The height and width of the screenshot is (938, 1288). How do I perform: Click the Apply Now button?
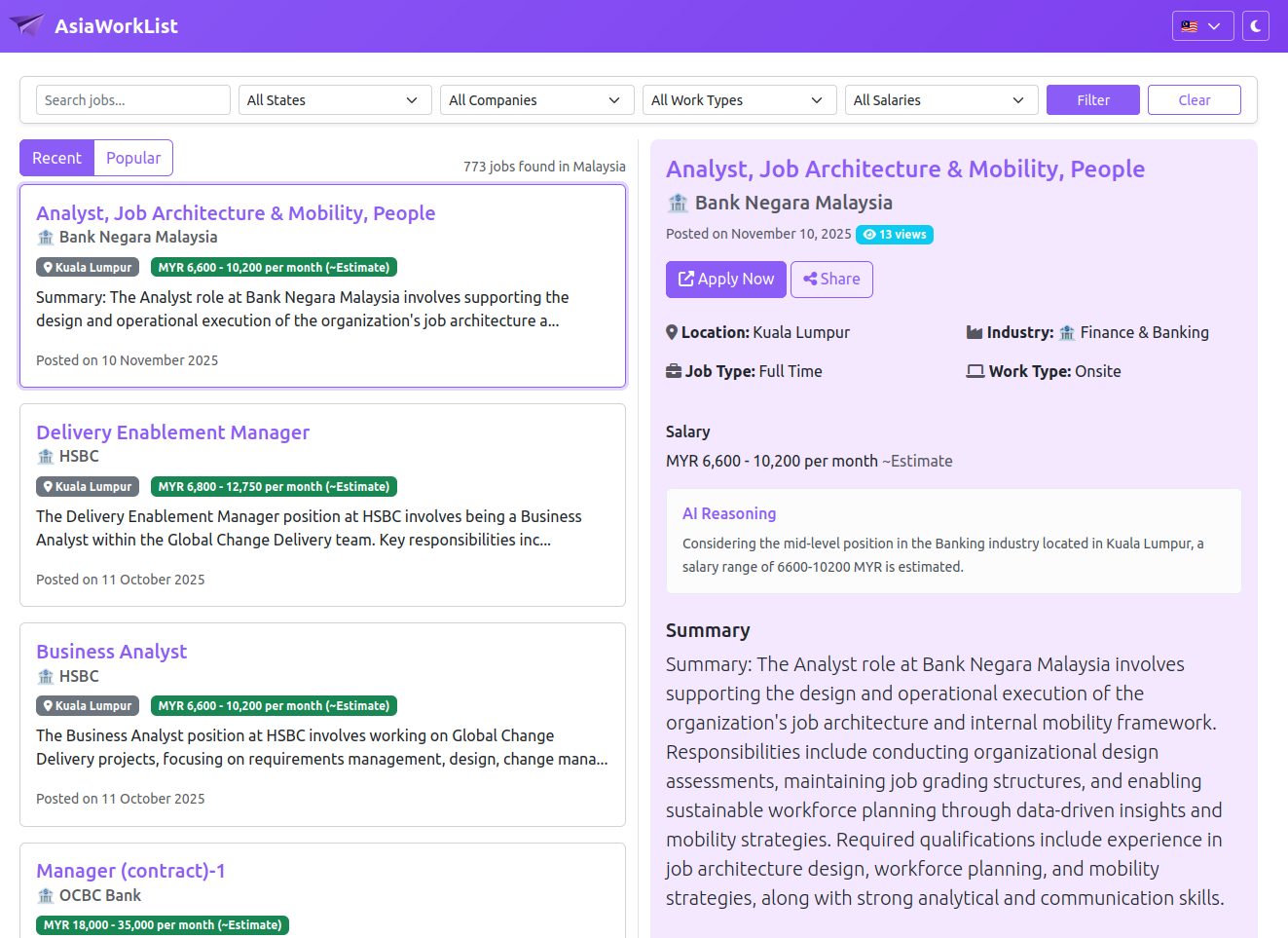[726, 280]
